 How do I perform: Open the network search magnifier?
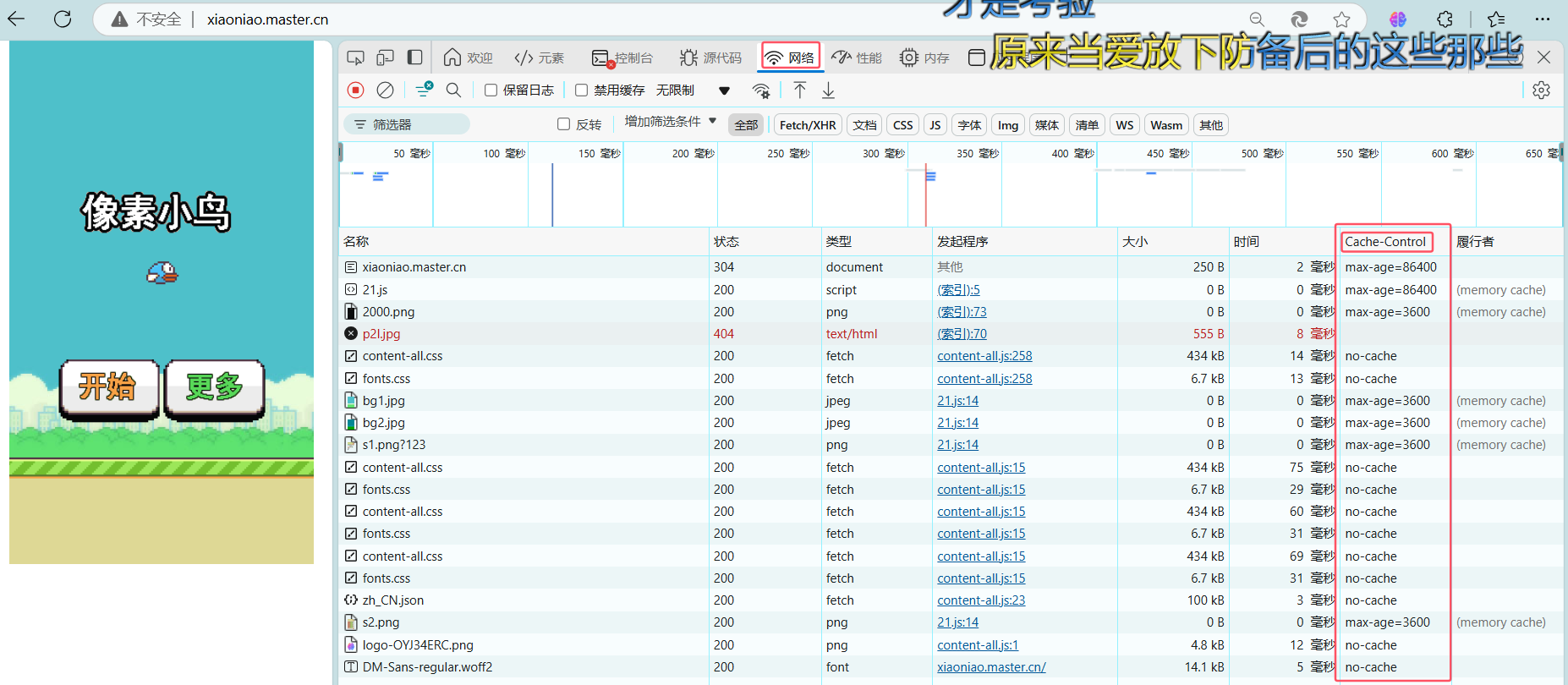[x=454, y=90]
